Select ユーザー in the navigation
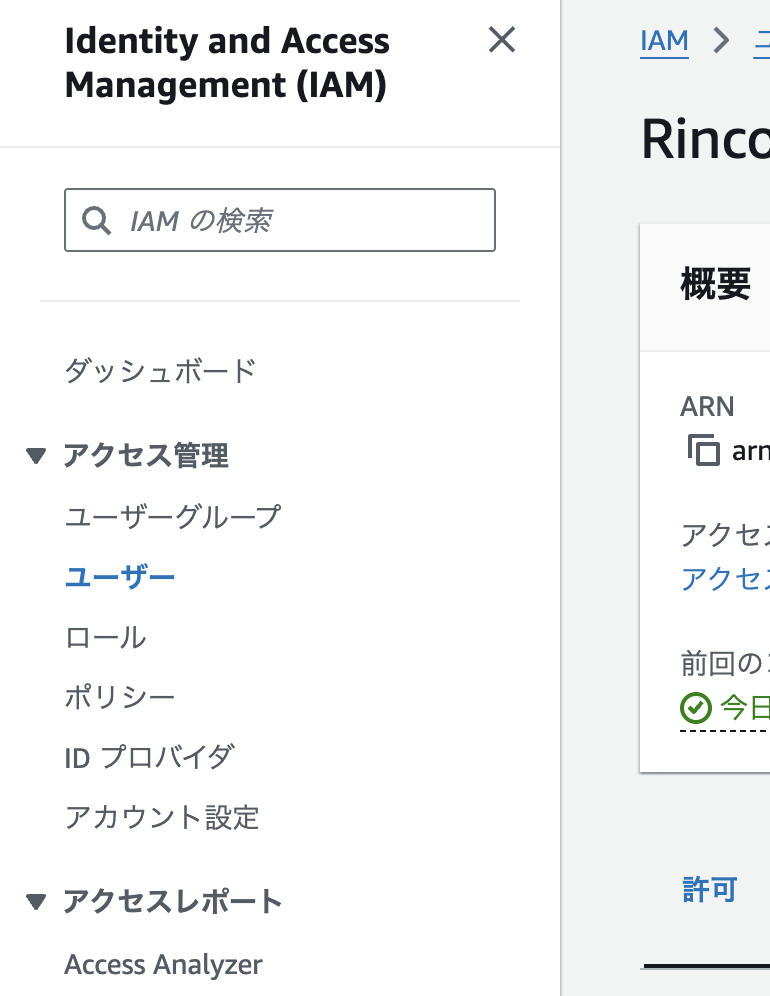Viewport: 770px width, 996px height. 120,577
